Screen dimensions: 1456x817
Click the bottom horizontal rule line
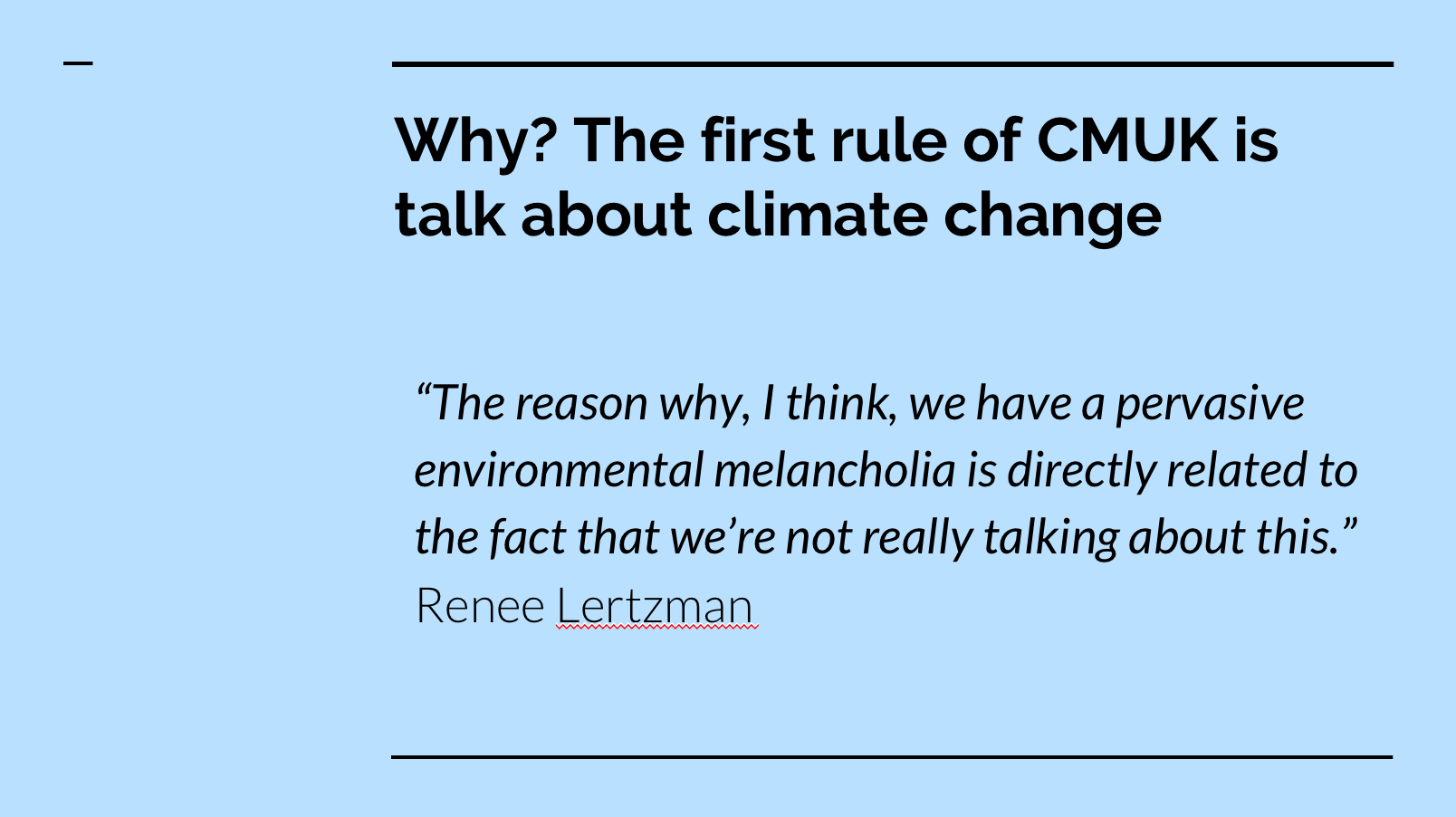(x=892, y=756)
